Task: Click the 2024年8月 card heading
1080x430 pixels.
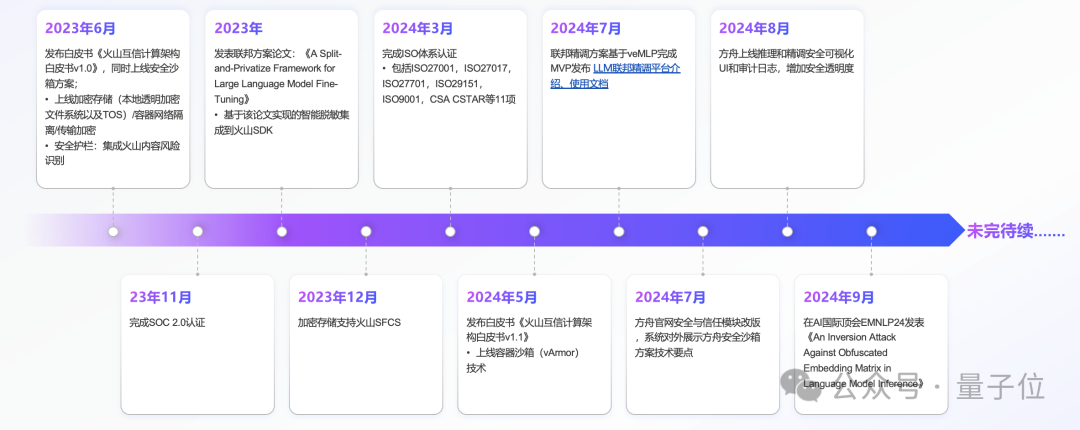Action: point(755,29)
